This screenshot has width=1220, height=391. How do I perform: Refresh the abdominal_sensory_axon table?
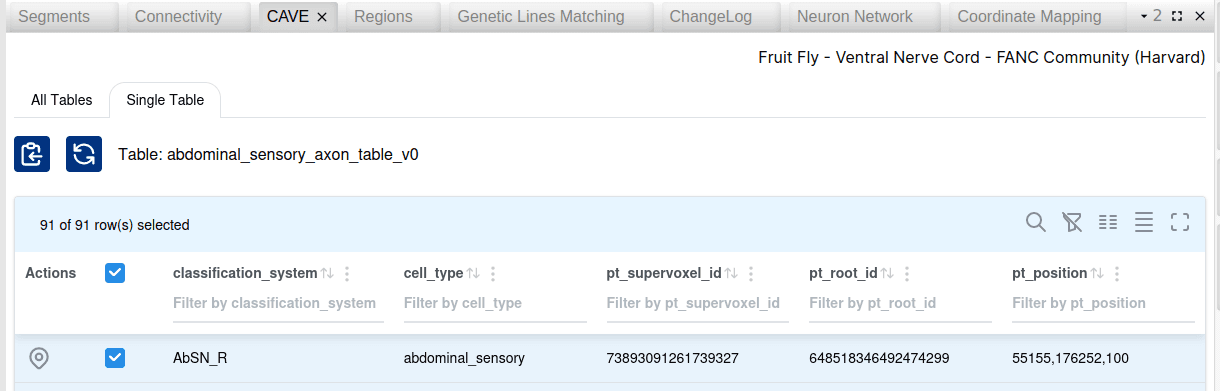[x=84, y=154]
